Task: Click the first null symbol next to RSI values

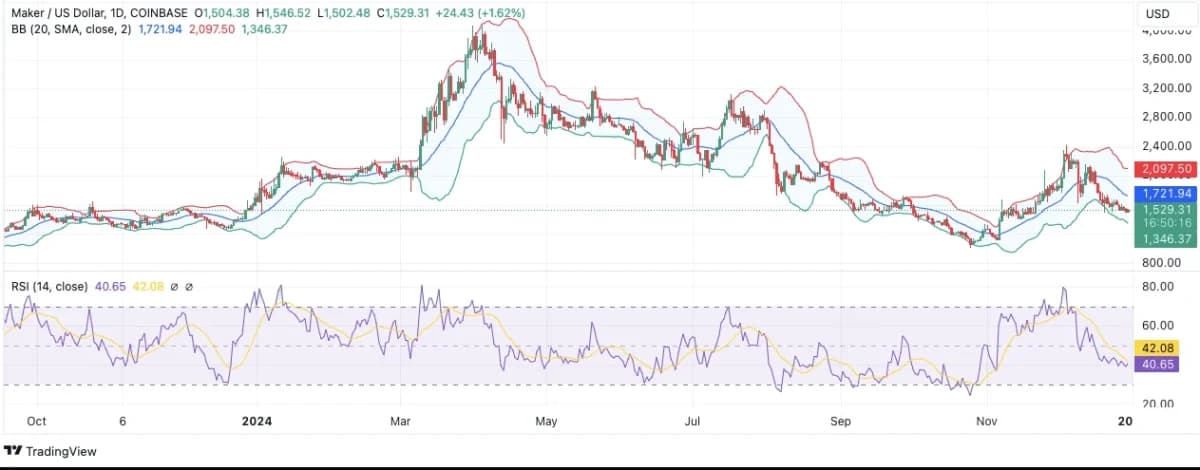Action: pyautogui.click(x=175, y=287)
